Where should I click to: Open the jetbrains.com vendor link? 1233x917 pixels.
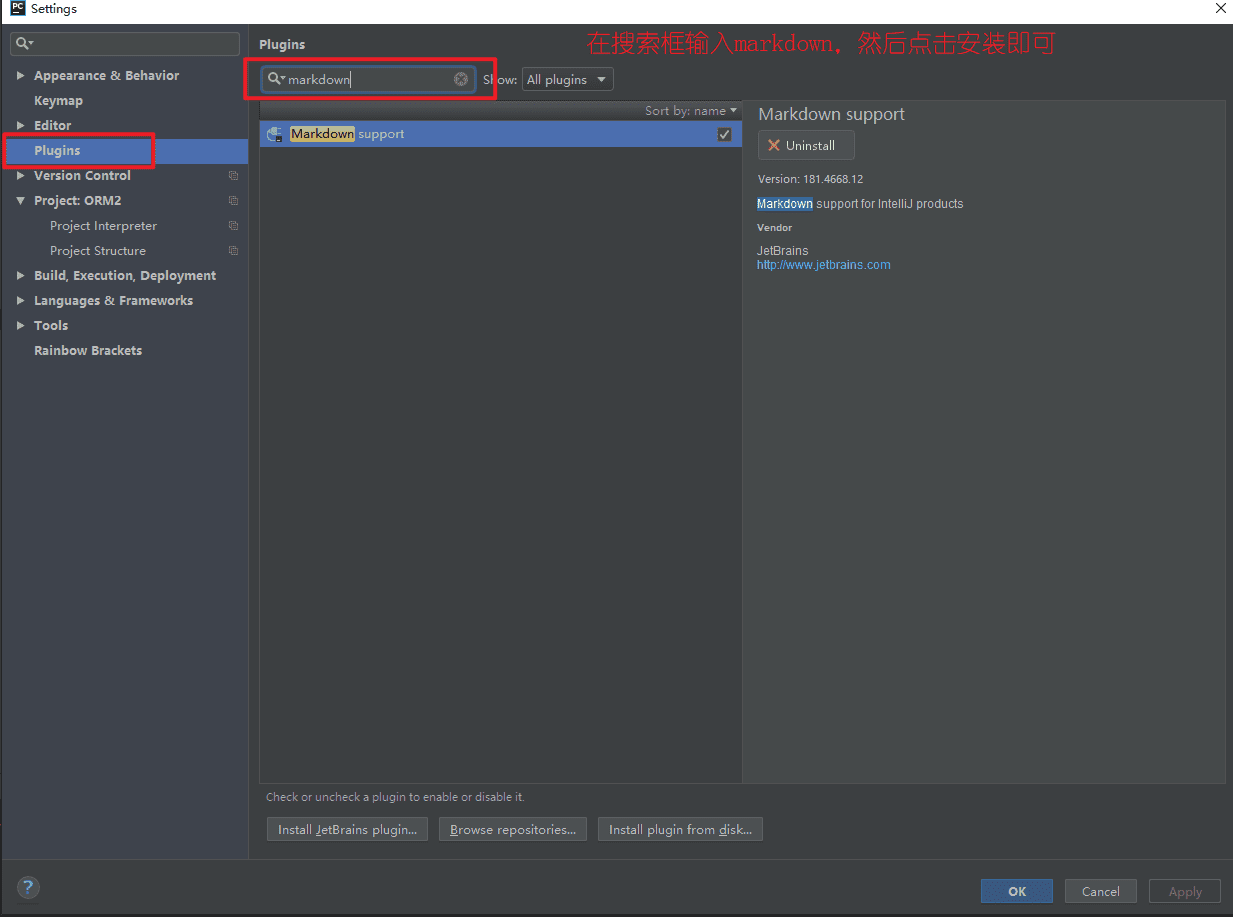point(824,265)
